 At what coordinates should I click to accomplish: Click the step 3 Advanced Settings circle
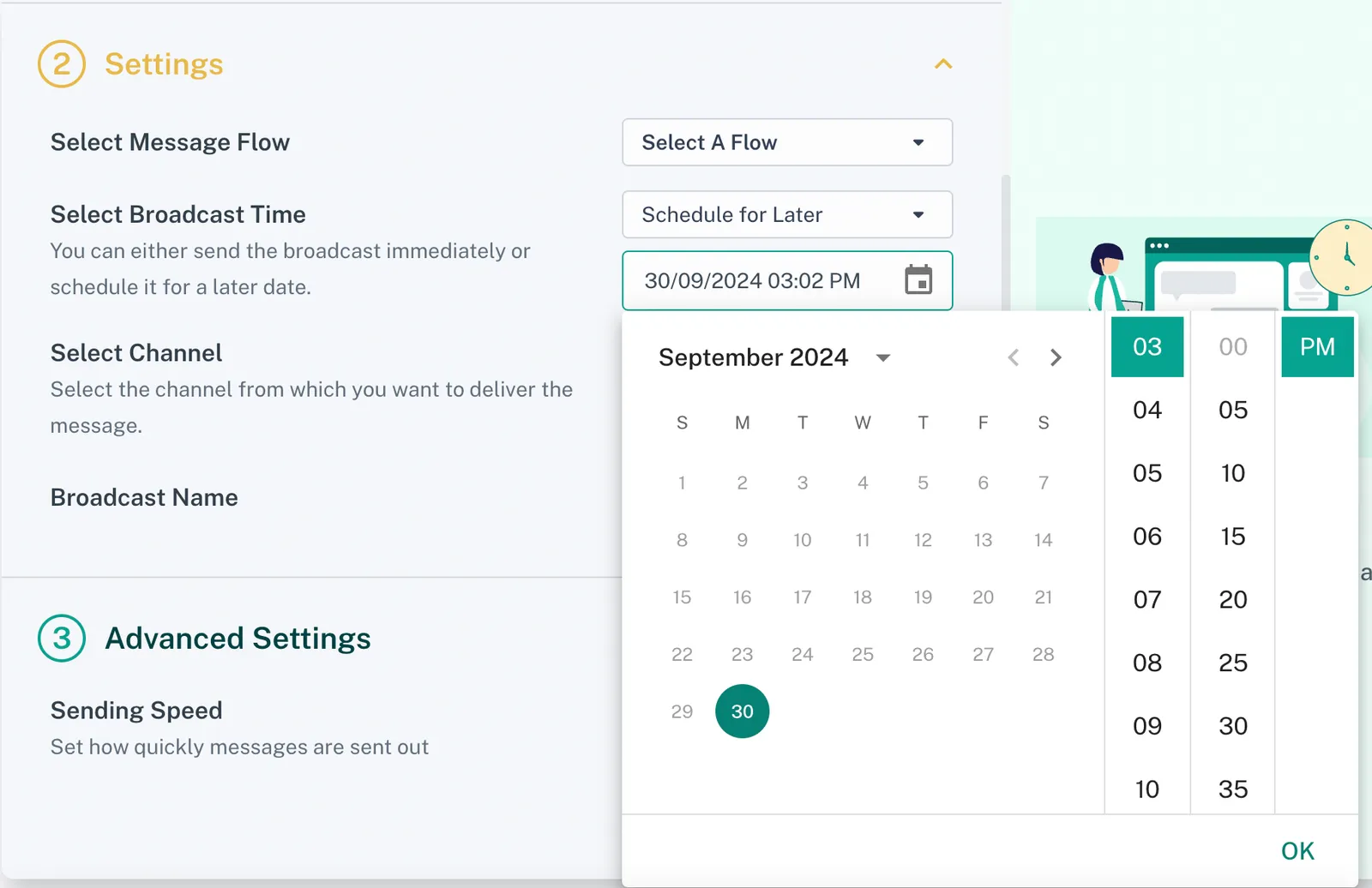[62, 639]
